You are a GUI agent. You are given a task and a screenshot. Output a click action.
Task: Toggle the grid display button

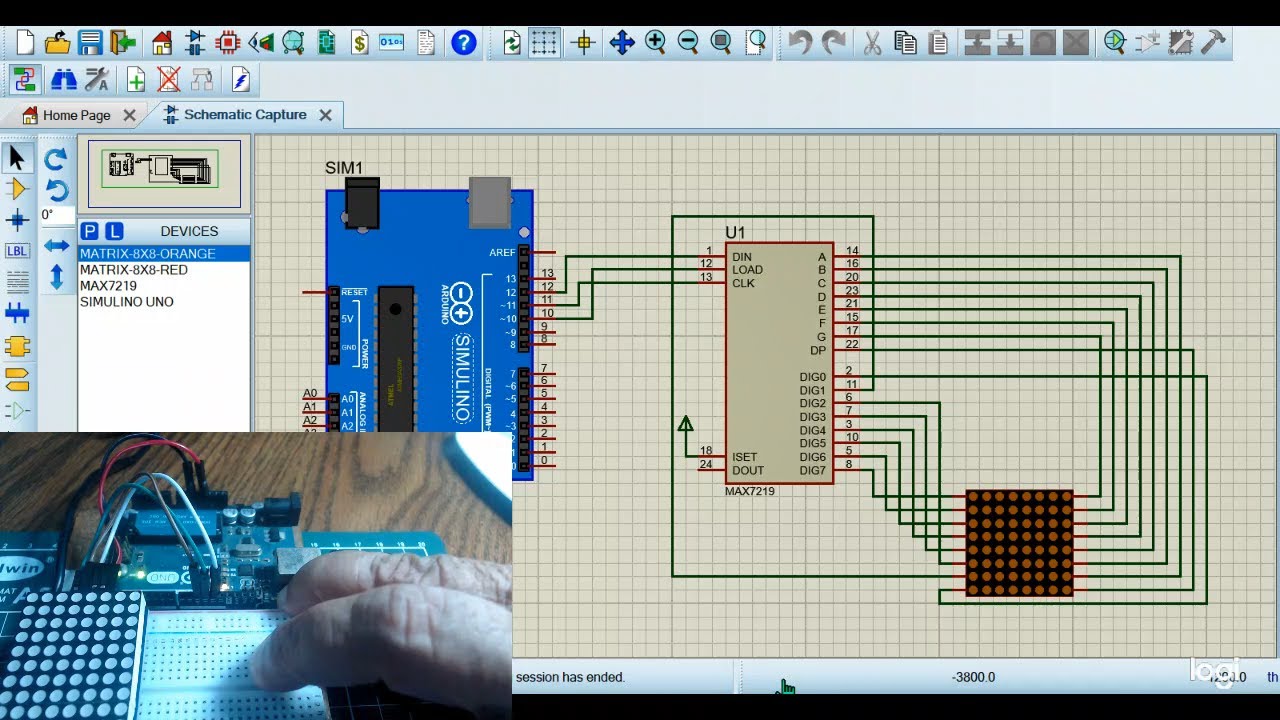(544, 43)
